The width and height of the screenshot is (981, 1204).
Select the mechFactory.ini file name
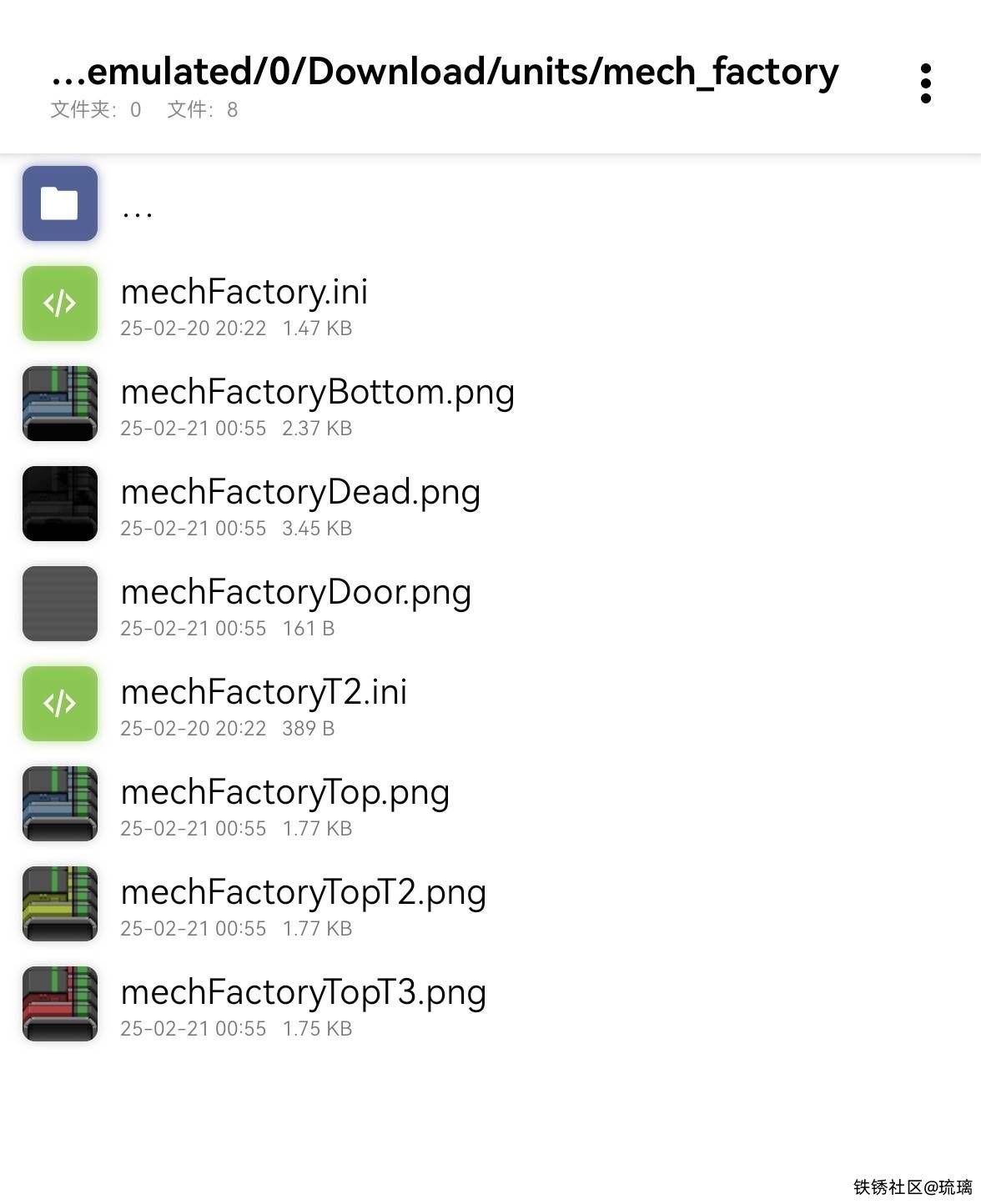[244, 293]
